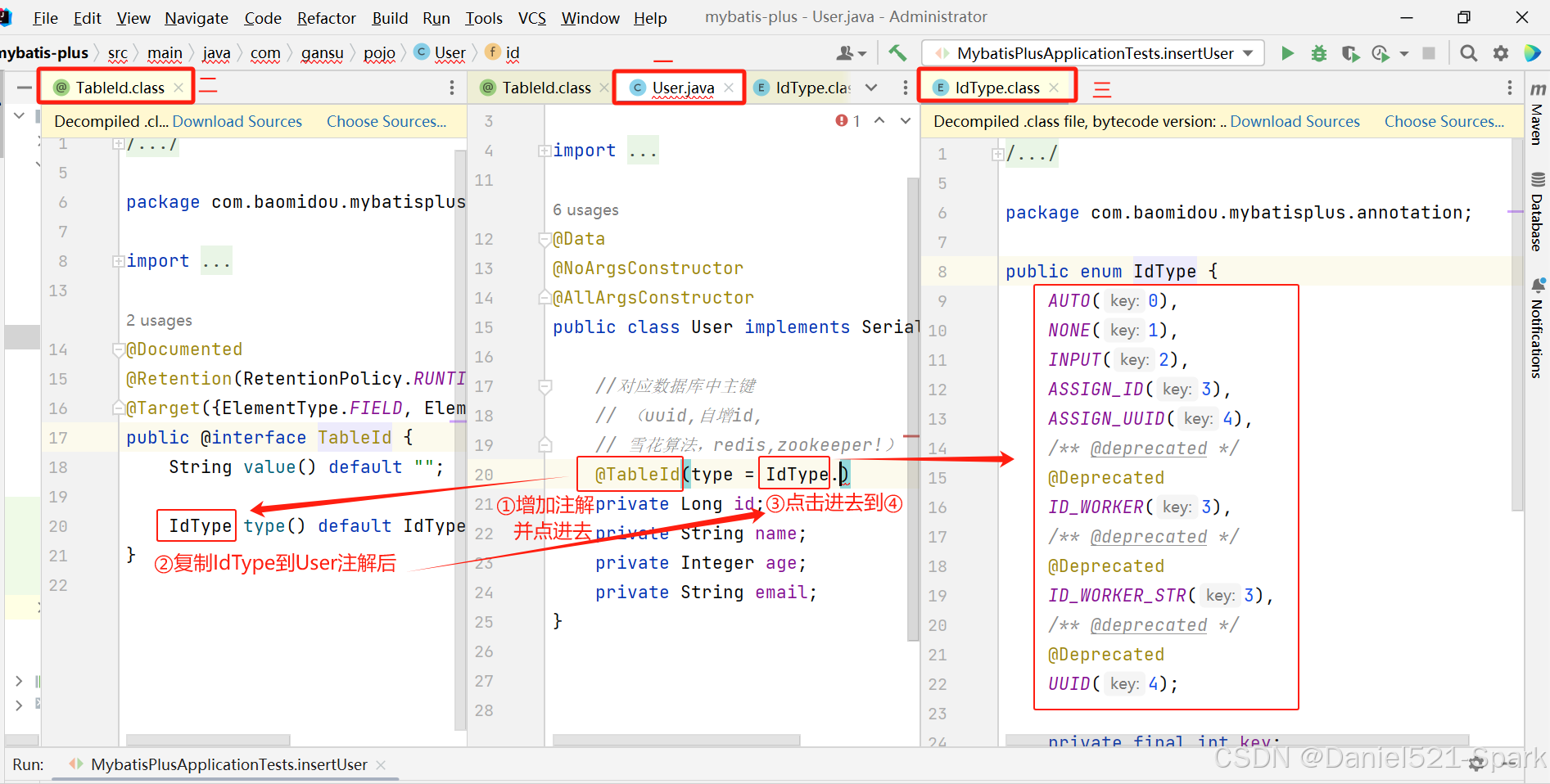The image size is (1550, 784).
Task: Switch to the right pane IdType.class tab
Action: (996, 88)
